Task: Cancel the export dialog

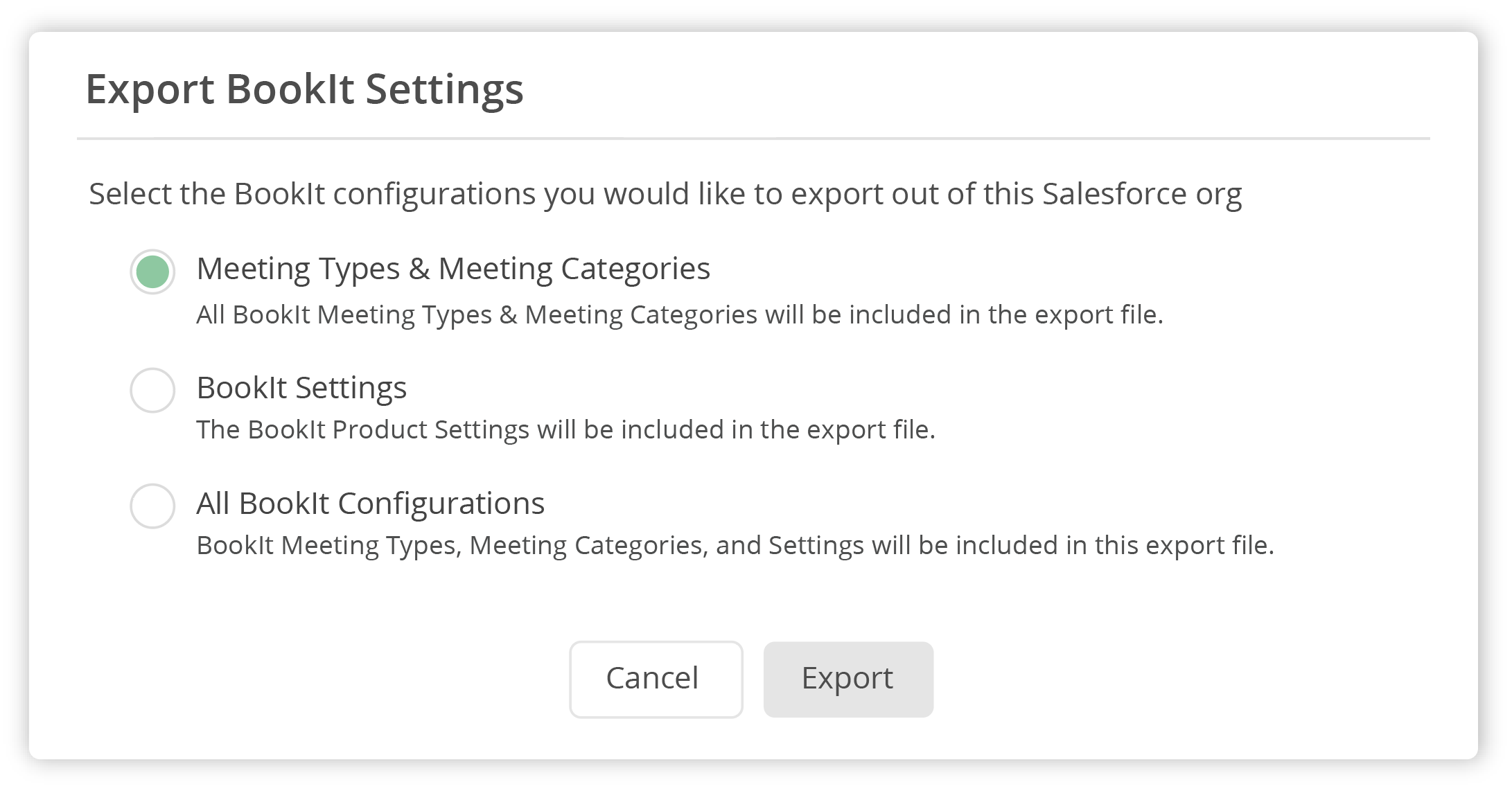Action: point(656,679)
